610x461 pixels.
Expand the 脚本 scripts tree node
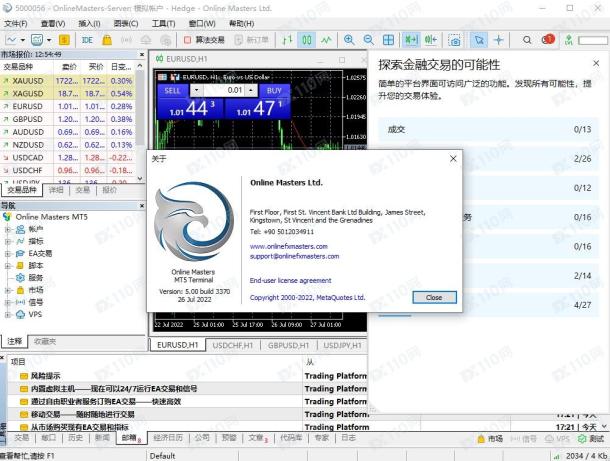[7, 266]
